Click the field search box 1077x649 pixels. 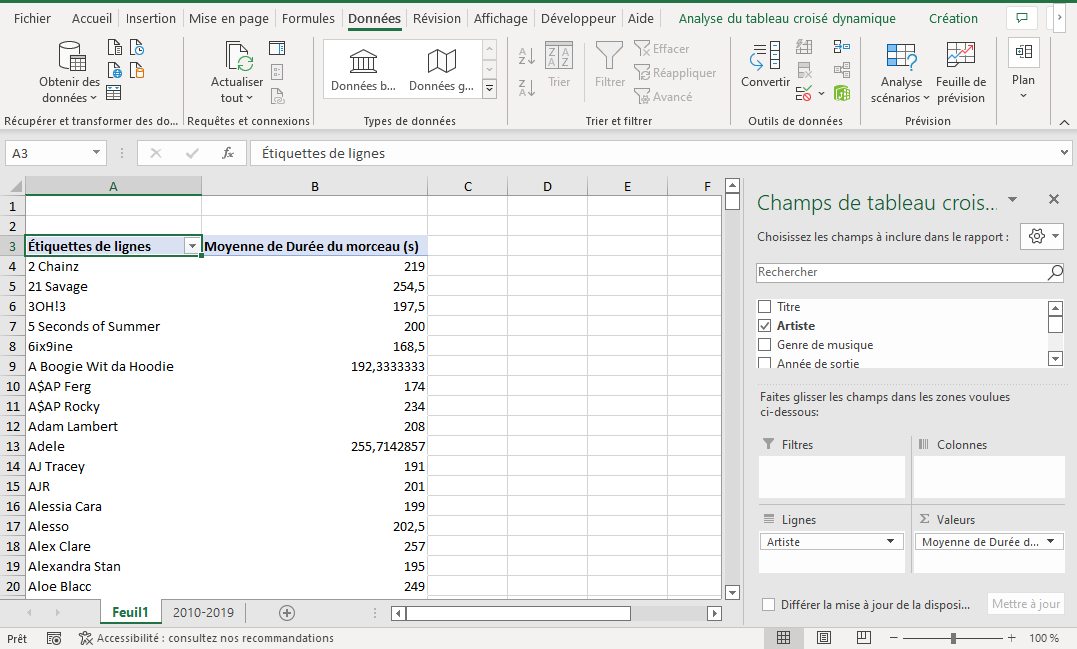pyautogui.click(x=910, y=272)
